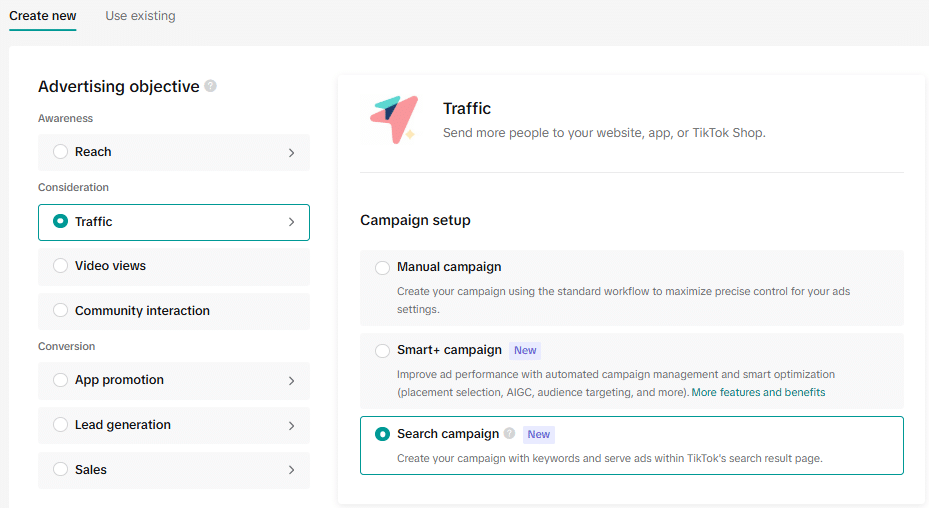Switch to the Use existing tab

[140, 16]
